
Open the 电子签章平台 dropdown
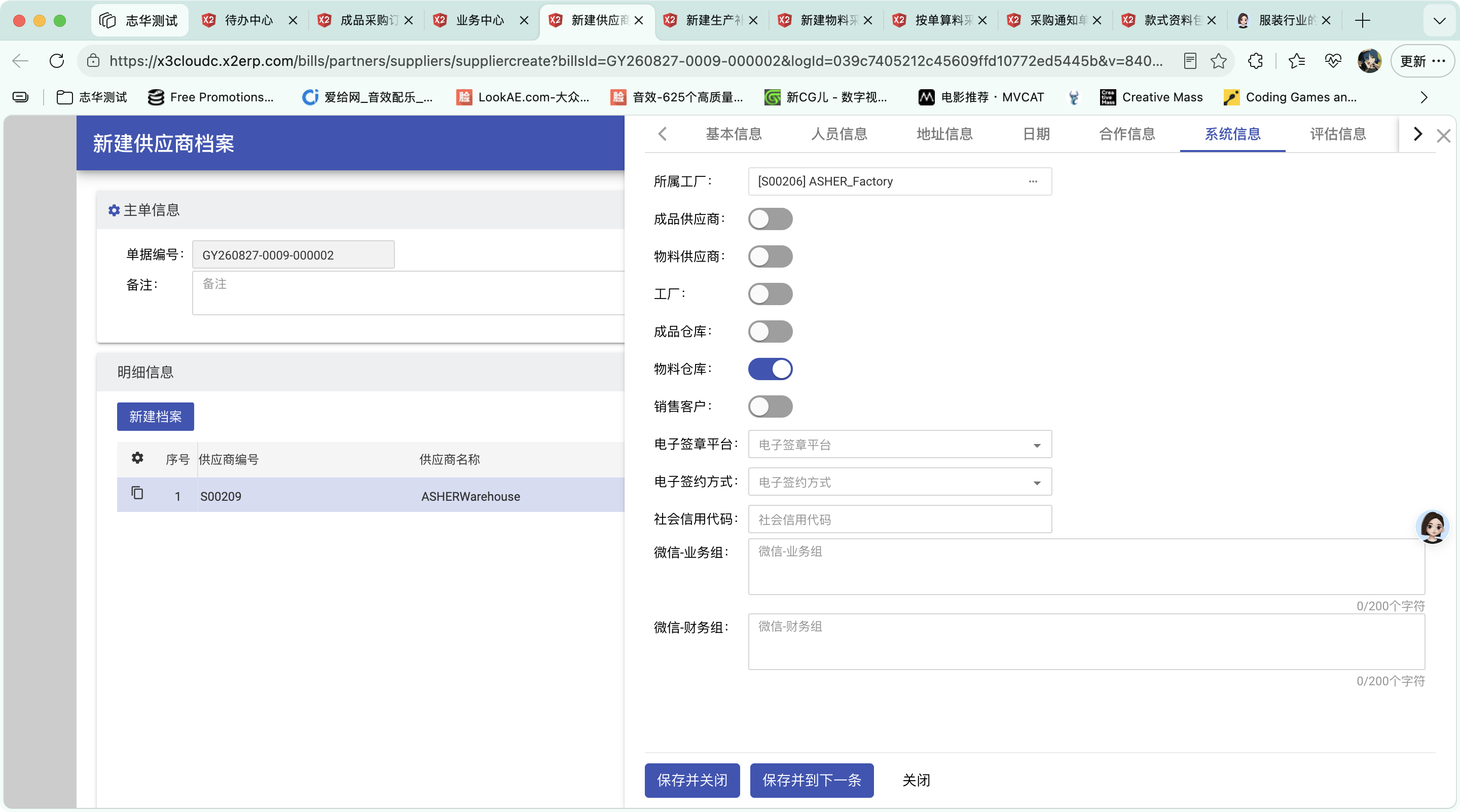899,444
